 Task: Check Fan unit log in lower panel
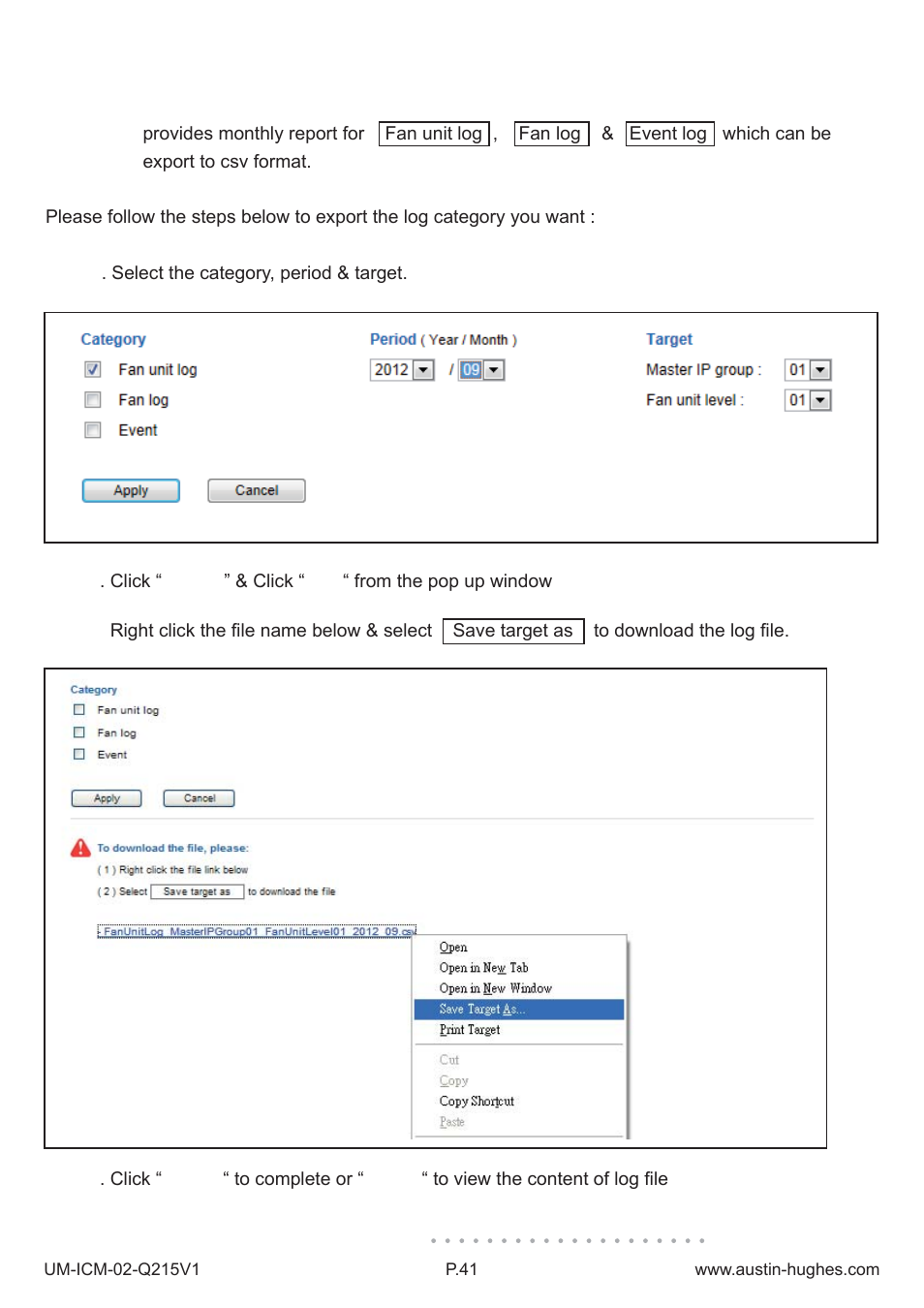(79, 709)
